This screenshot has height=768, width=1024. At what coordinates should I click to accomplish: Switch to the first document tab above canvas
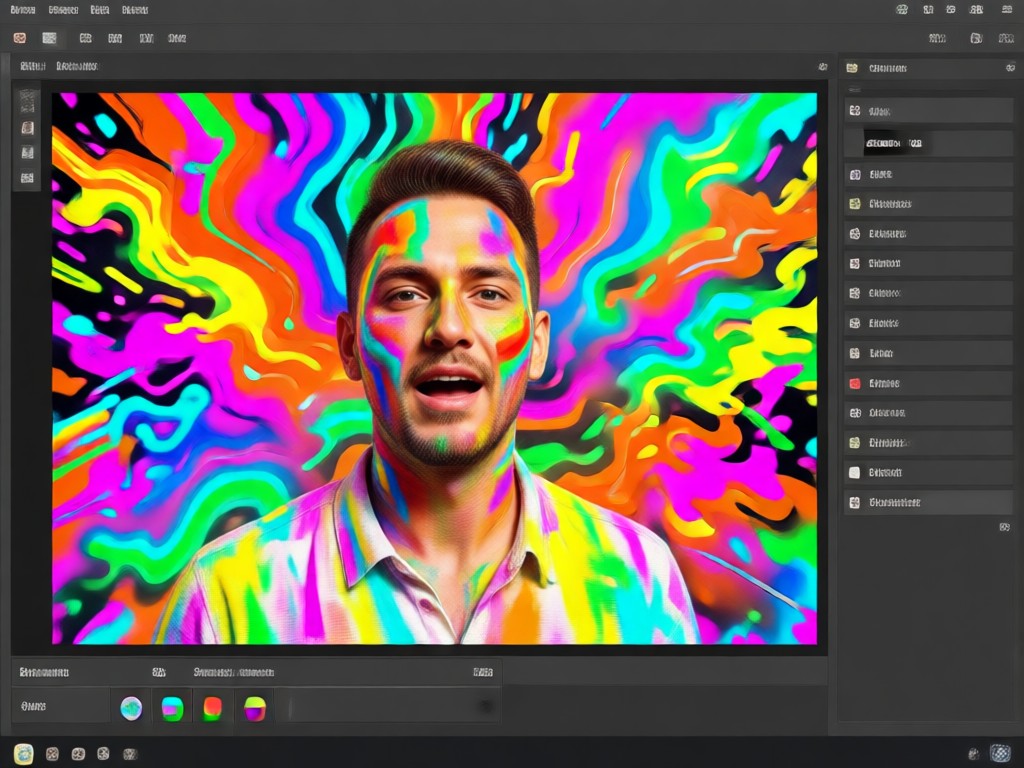[33, 66]
